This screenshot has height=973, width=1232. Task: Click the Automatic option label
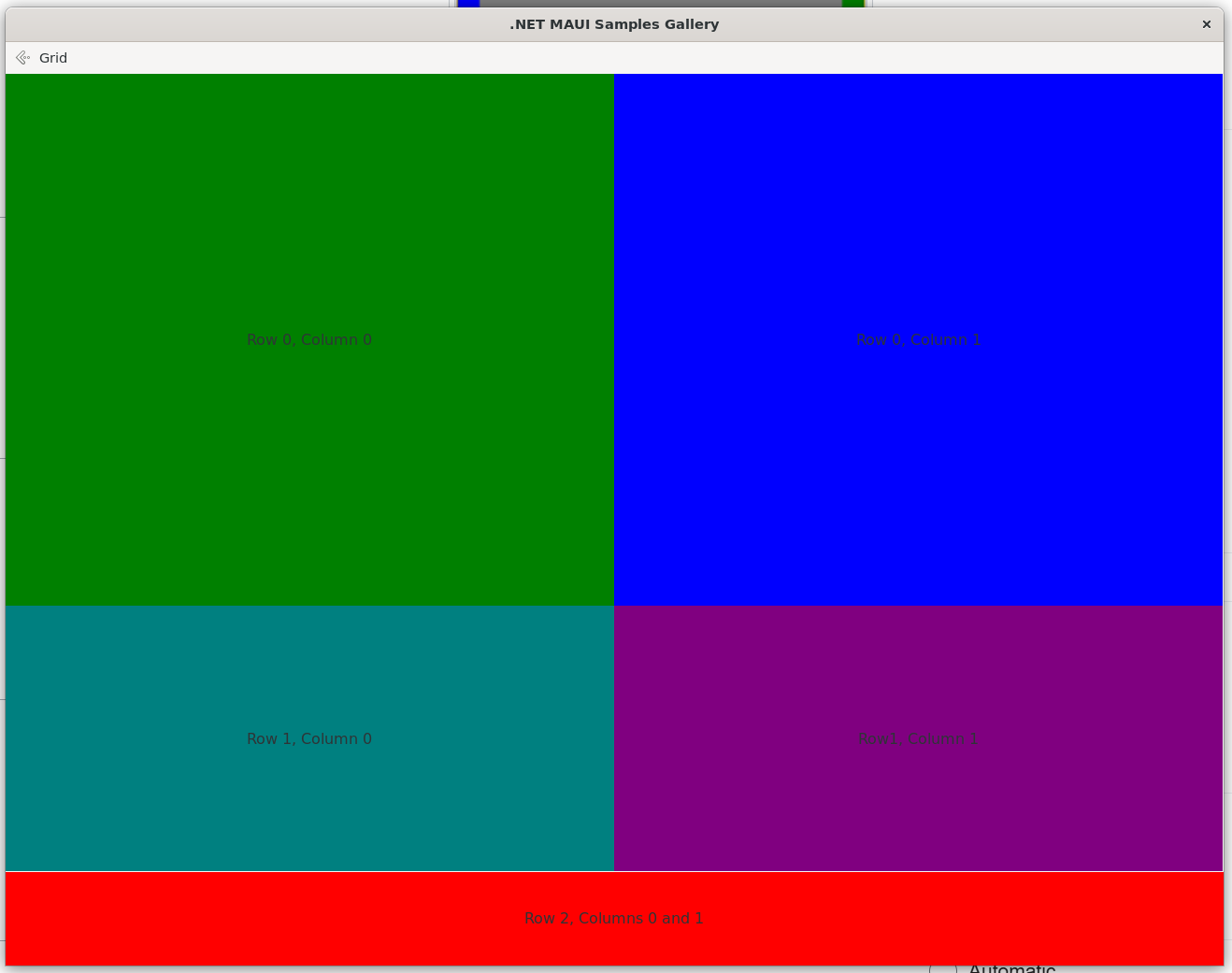[1011, 969]
